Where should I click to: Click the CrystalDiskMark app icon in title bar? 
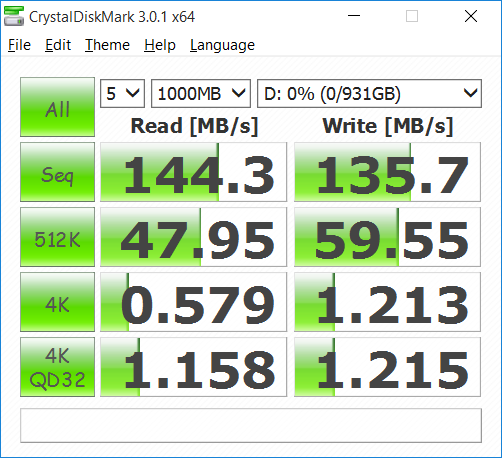14,16
